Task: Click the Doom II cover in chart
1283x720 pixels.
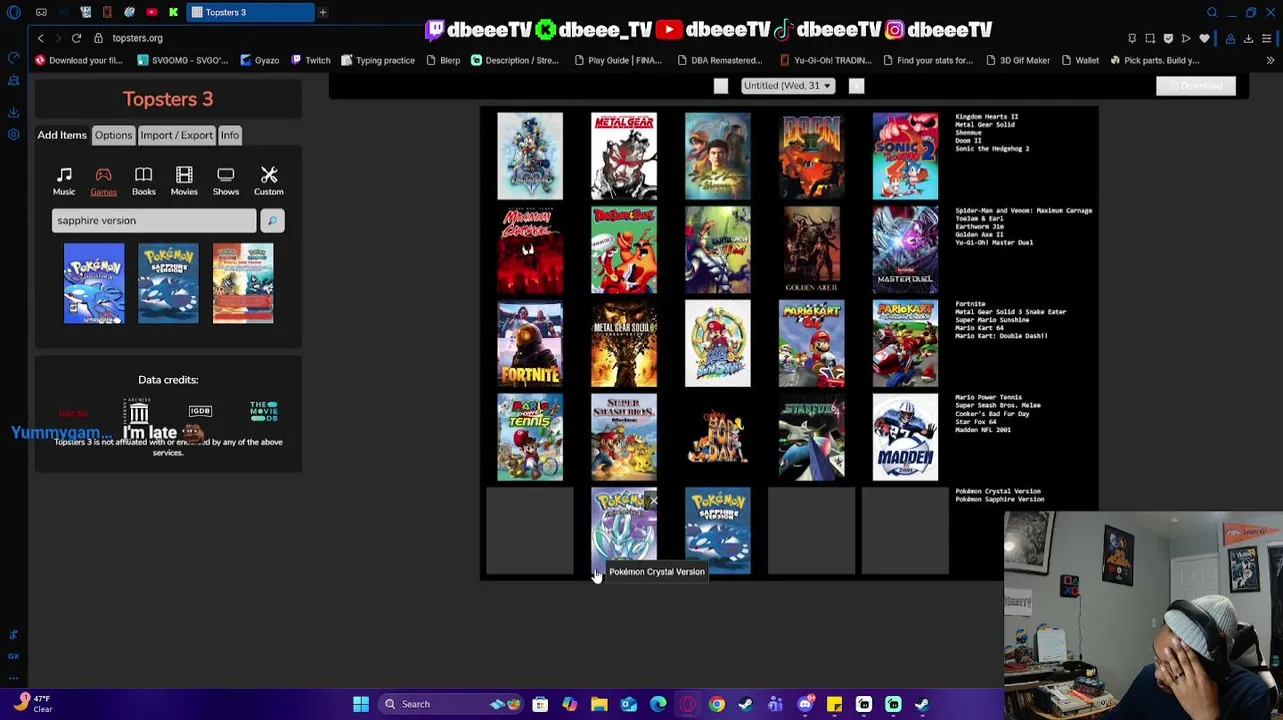Action: (811, 156)
